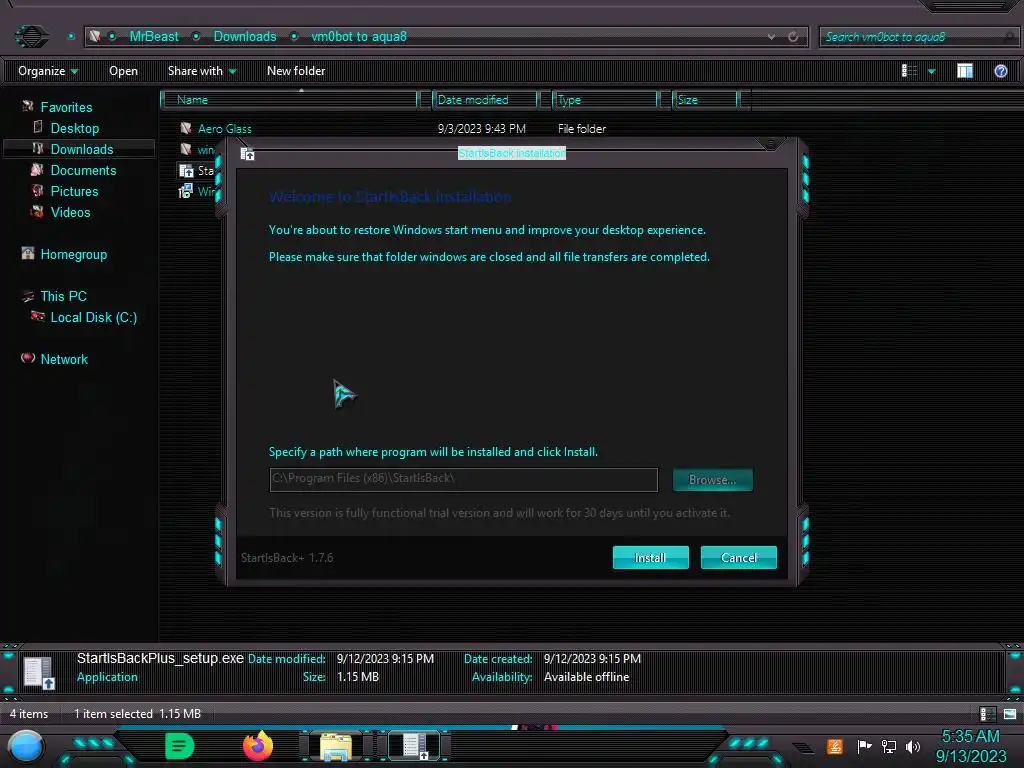Open Network in the navigation pane

pos(64,359)
